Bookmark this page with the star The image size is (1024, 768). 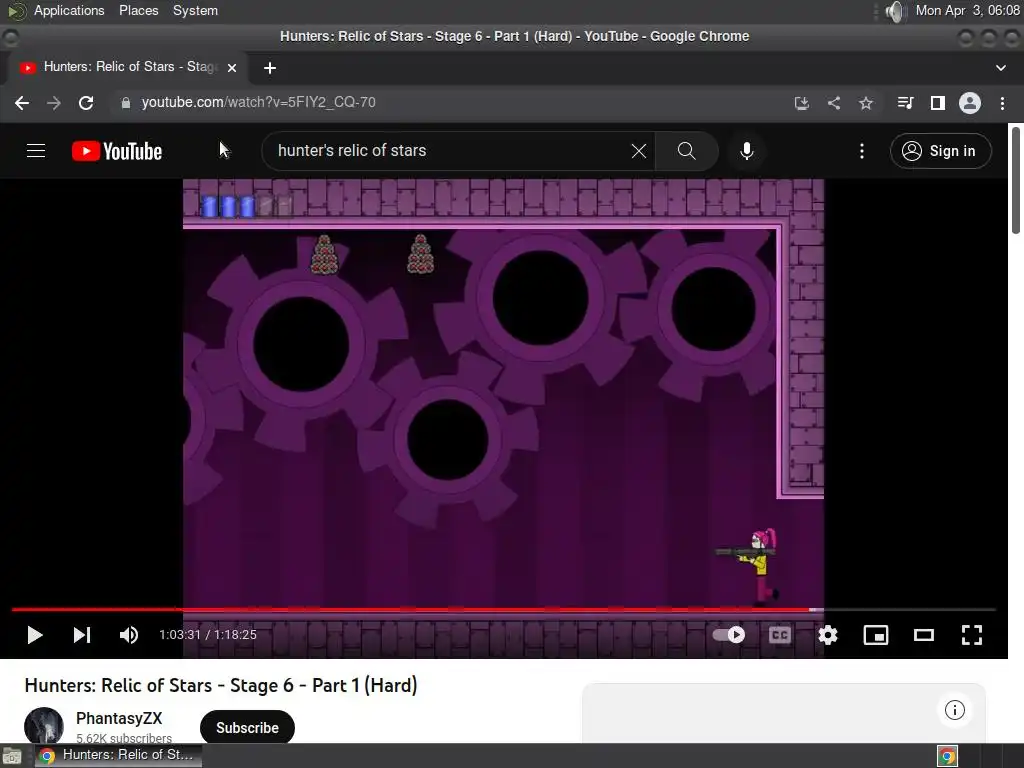coord(866,103)
